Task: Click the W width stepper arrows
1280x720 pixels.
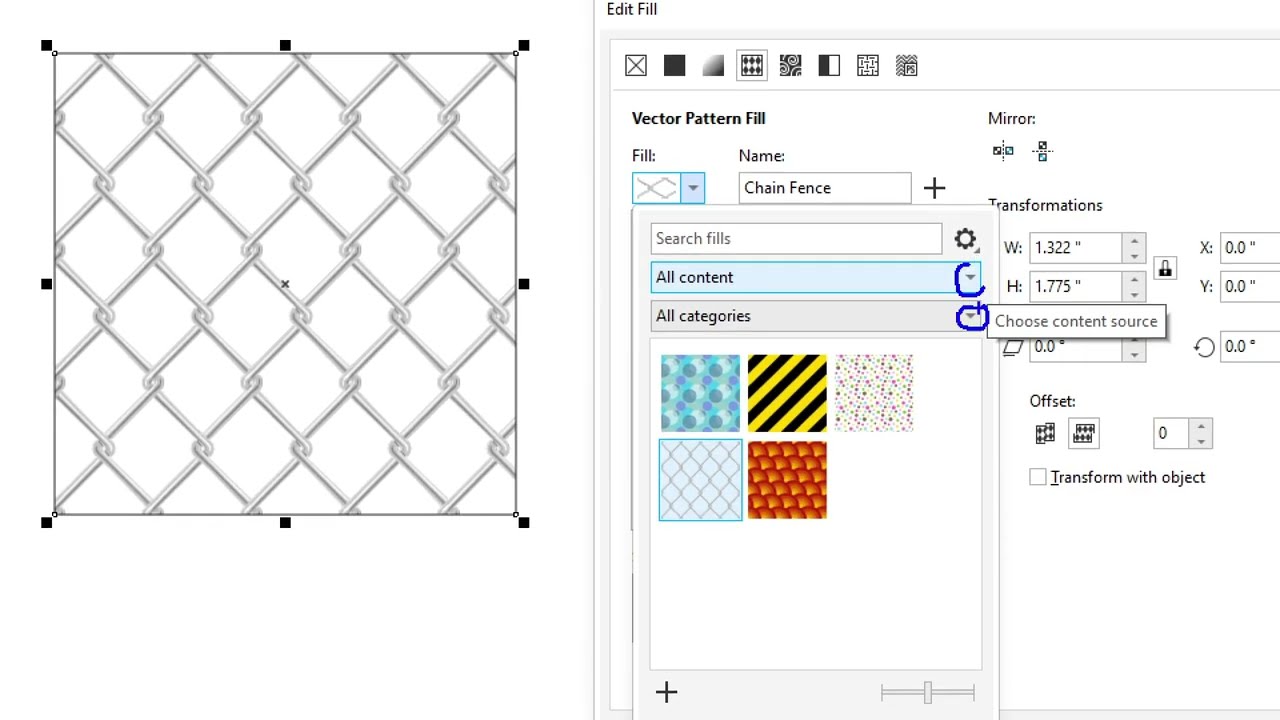Action: pyautogui.click(x=1134, y=248)
